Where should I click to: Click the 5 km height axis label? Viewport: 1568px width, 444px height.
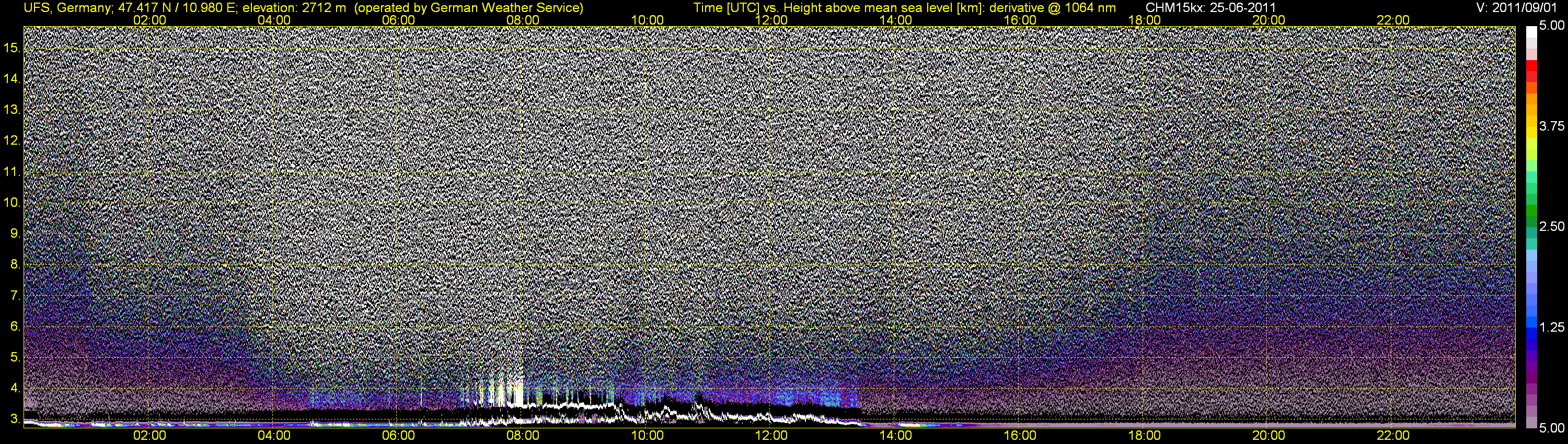pyautogui.click(x=15, y=358)
